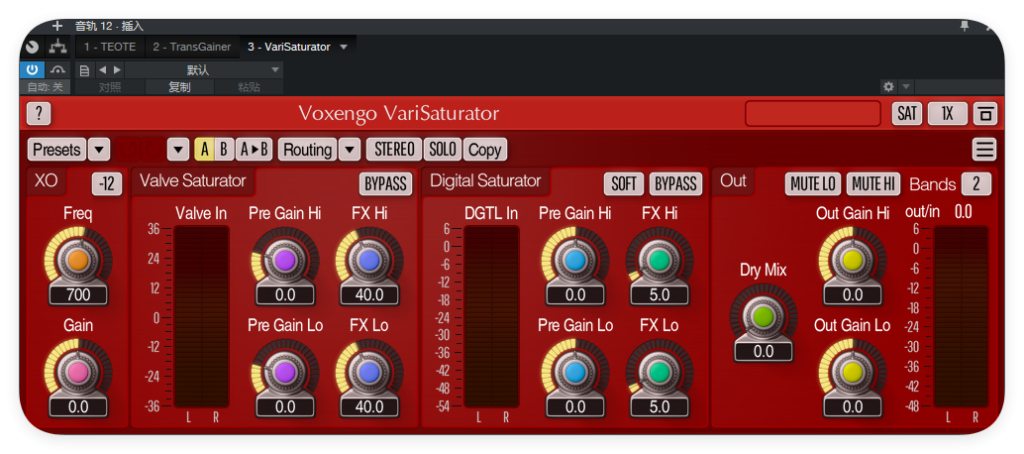Click the STEREO channel button
This screenshot has height=454, width=1024.
tap(394, 150)
